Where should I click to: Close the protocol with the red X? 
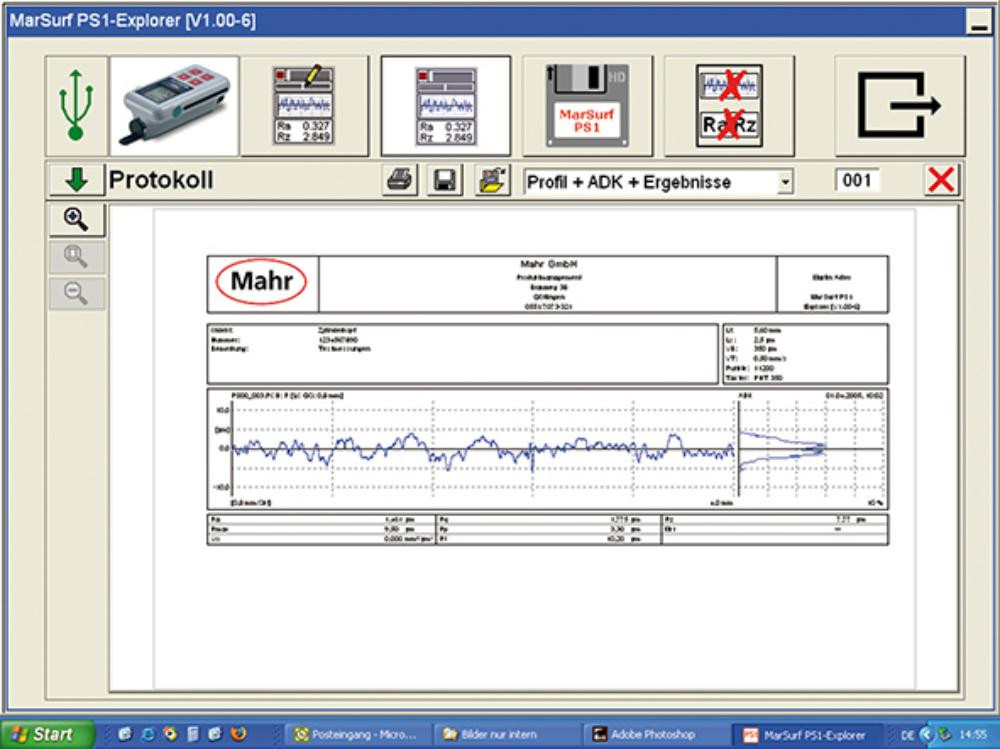tap(941, 182)
